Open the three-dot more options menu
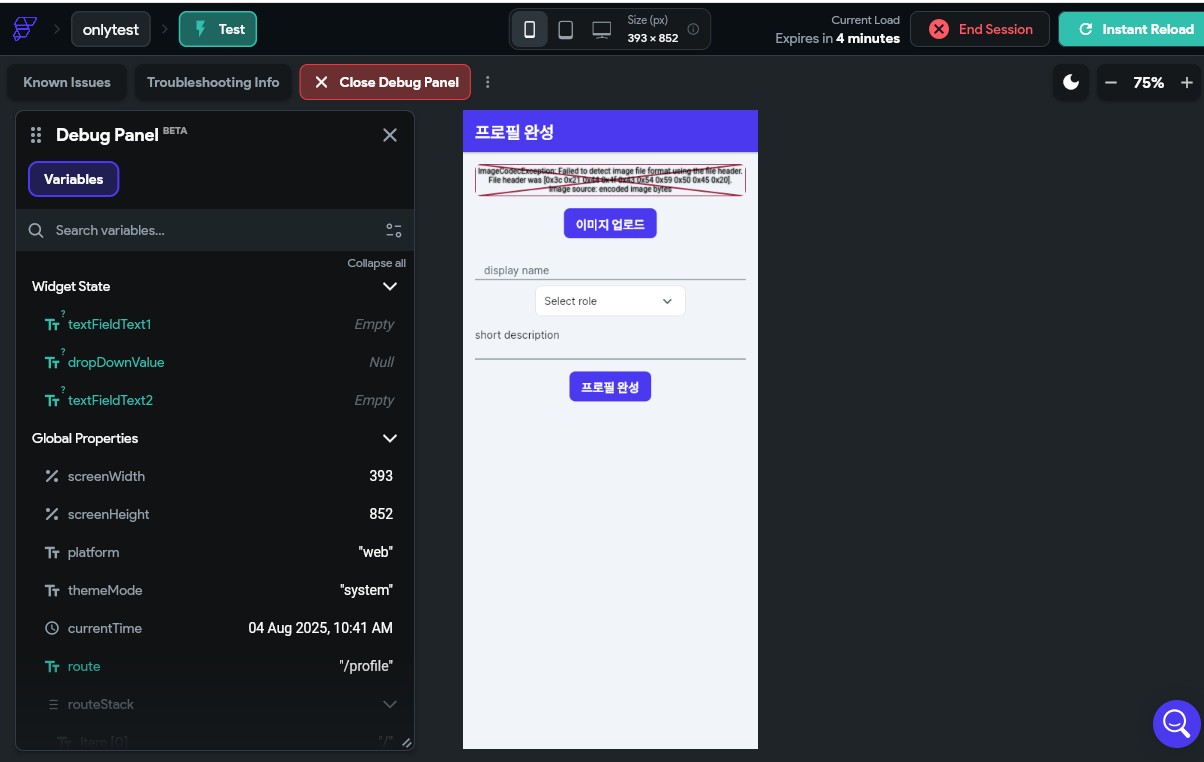This screenshot has height=762, width=1204. pos(488,82)
